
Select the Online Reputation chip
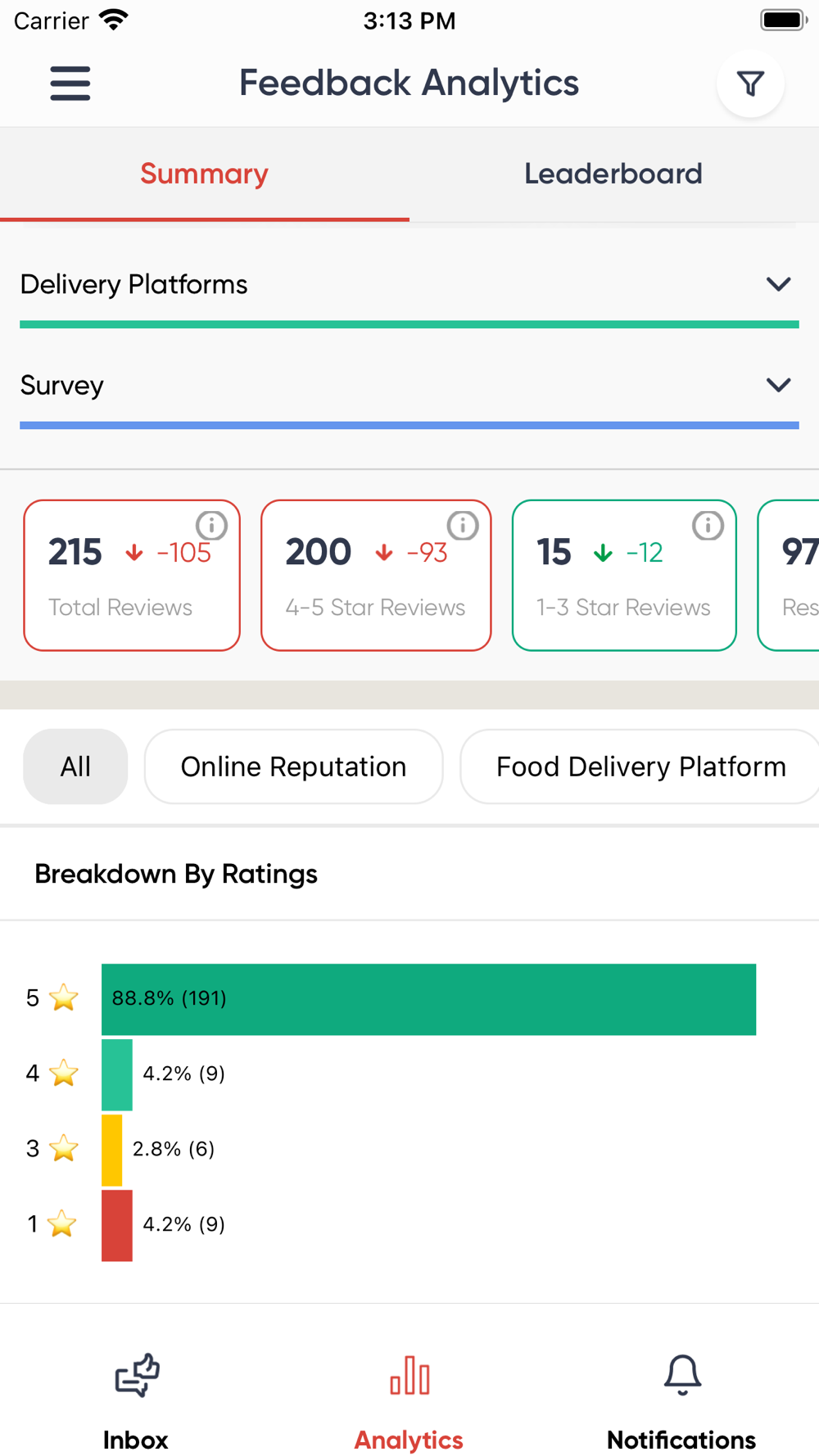(x=293, y=766)
